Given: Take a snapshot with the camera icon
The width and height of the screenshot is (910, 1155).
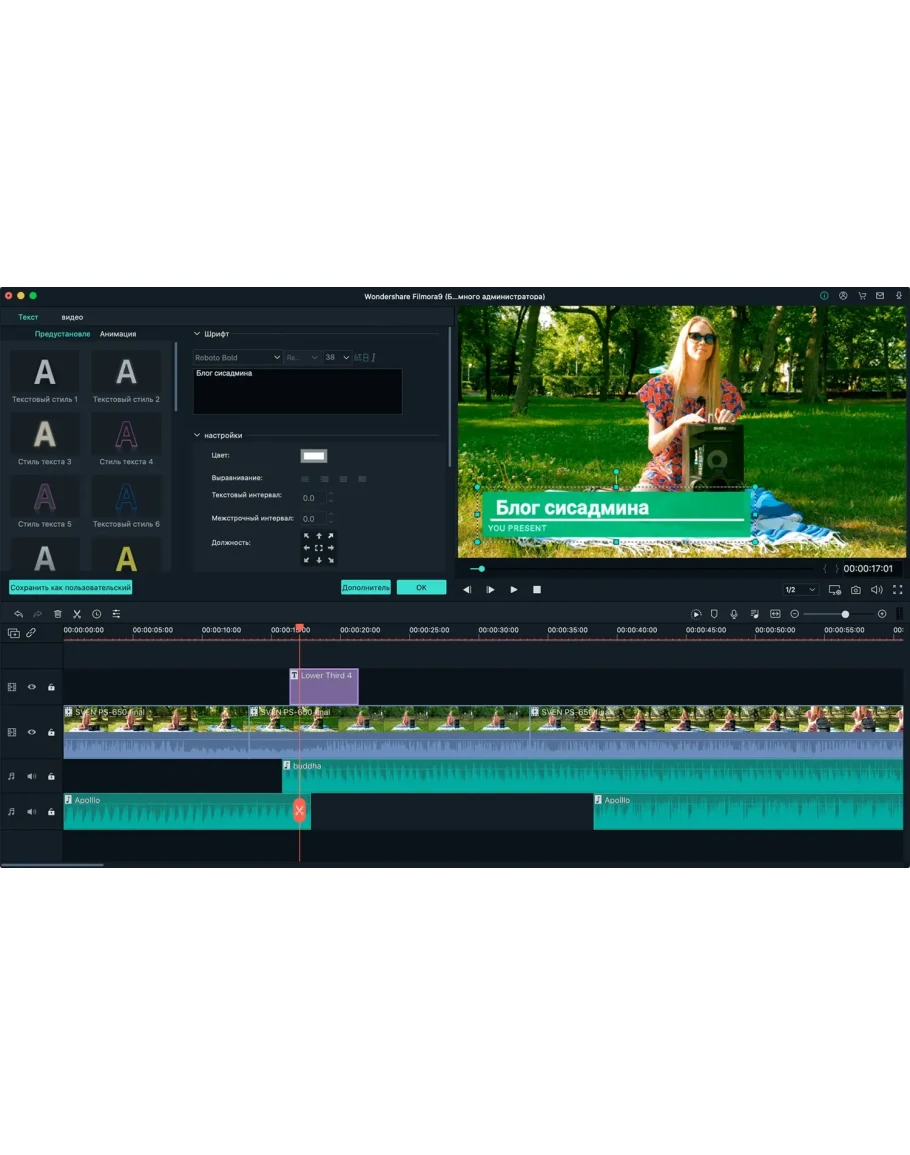Looking at the screenshot, I should pyautogui.click(x=856, y=590).
